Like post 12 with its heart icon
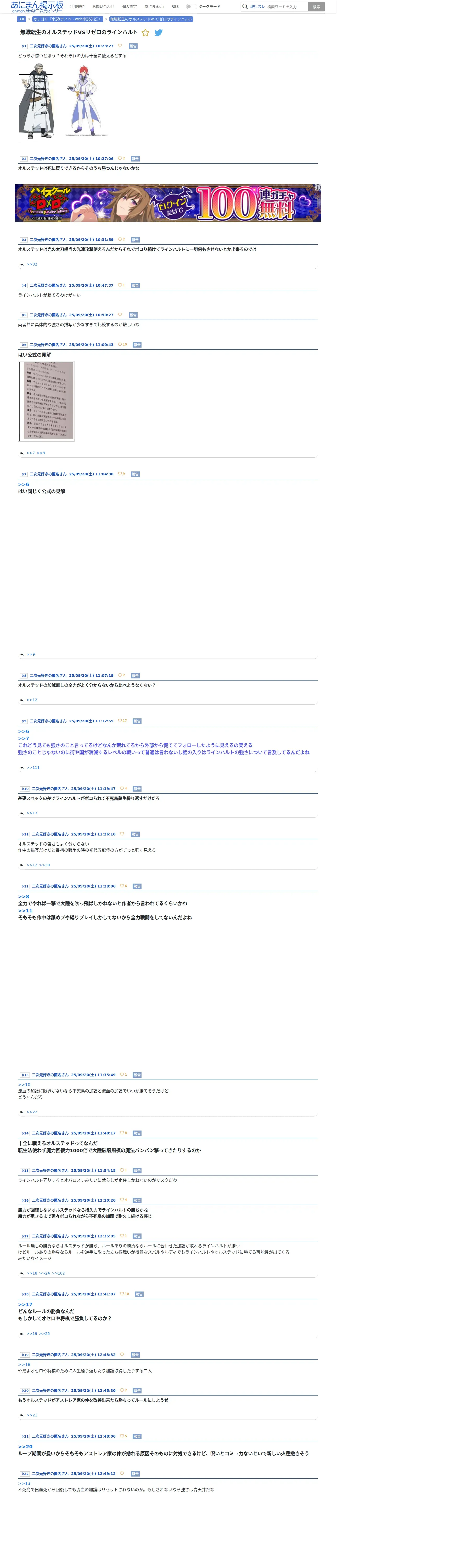474x1568 pixels. point(122,886)
